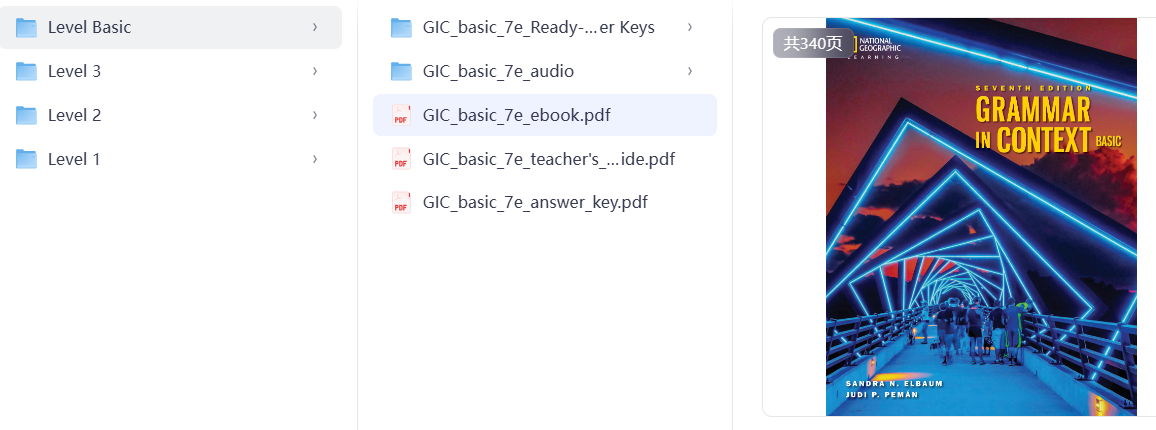
Task: Click the Level 3 folder icon
Action: coord(27,71)
